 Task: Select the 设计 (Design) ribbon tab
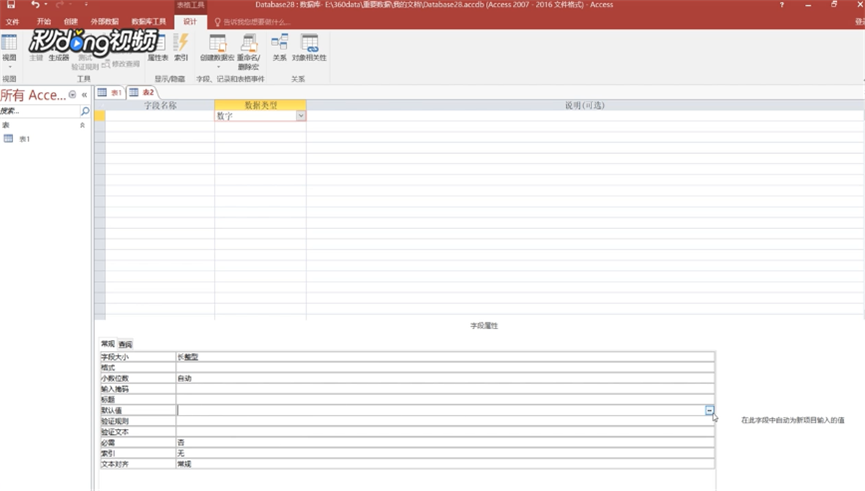coord(190,22)
